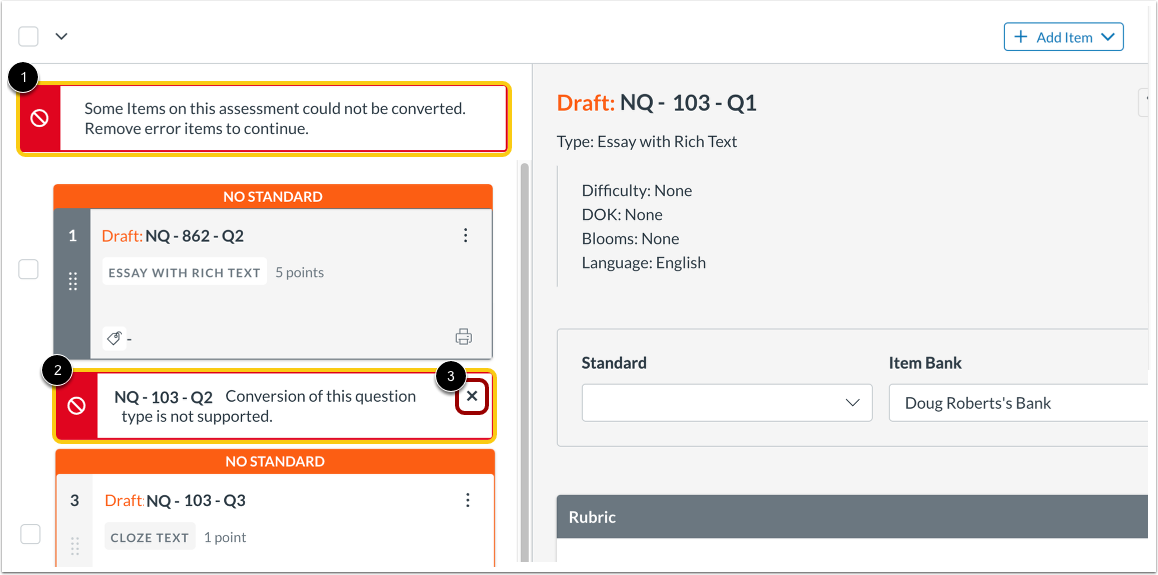Open the kebab menu for NQ - 862 - Q2
This screenshot has height=575, width=1158.
pyautogui.click(x=465, y=235)
